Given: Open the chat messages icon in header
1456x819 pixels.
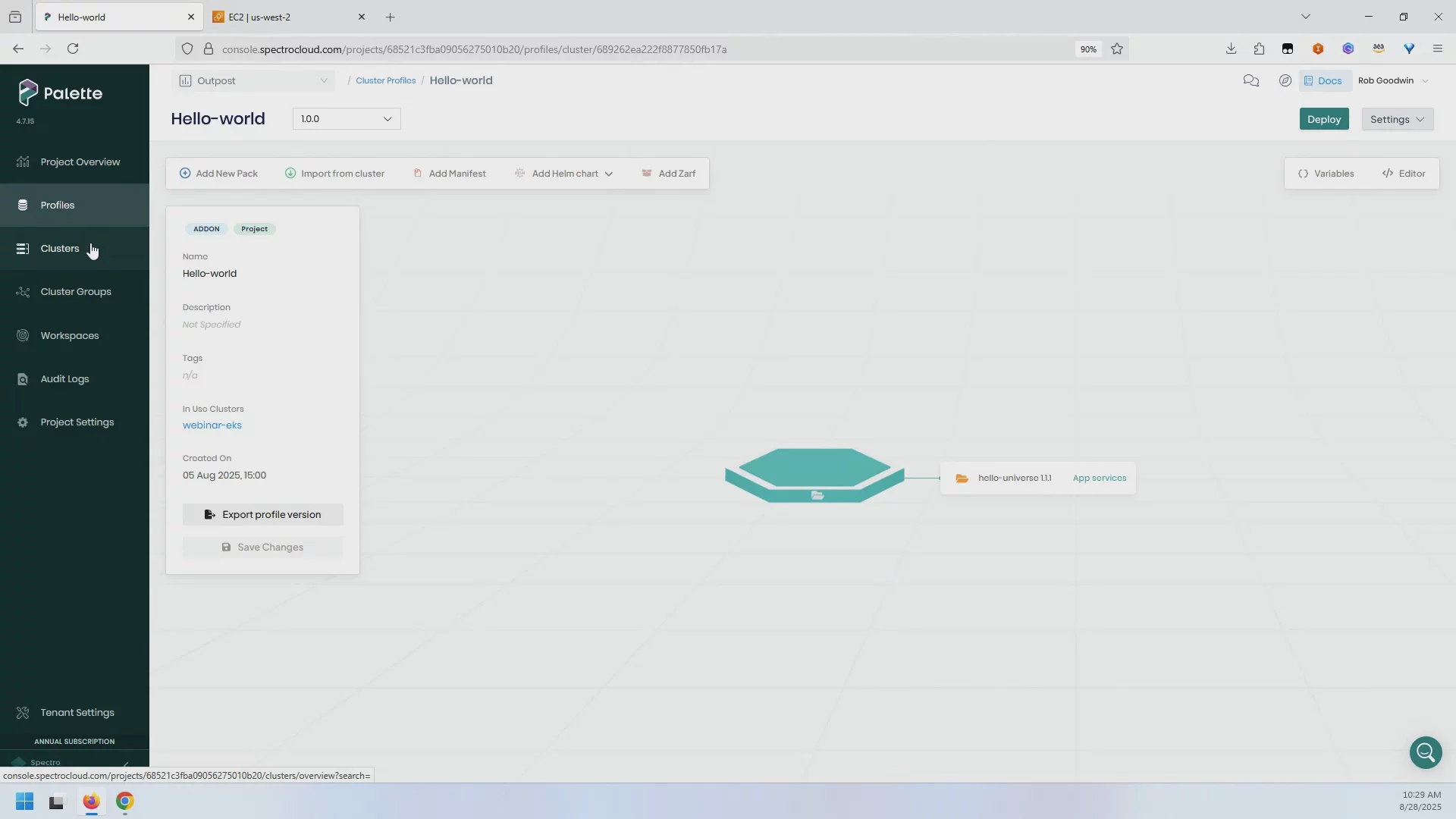Looking at the screenshot, I should [1250, 80].
